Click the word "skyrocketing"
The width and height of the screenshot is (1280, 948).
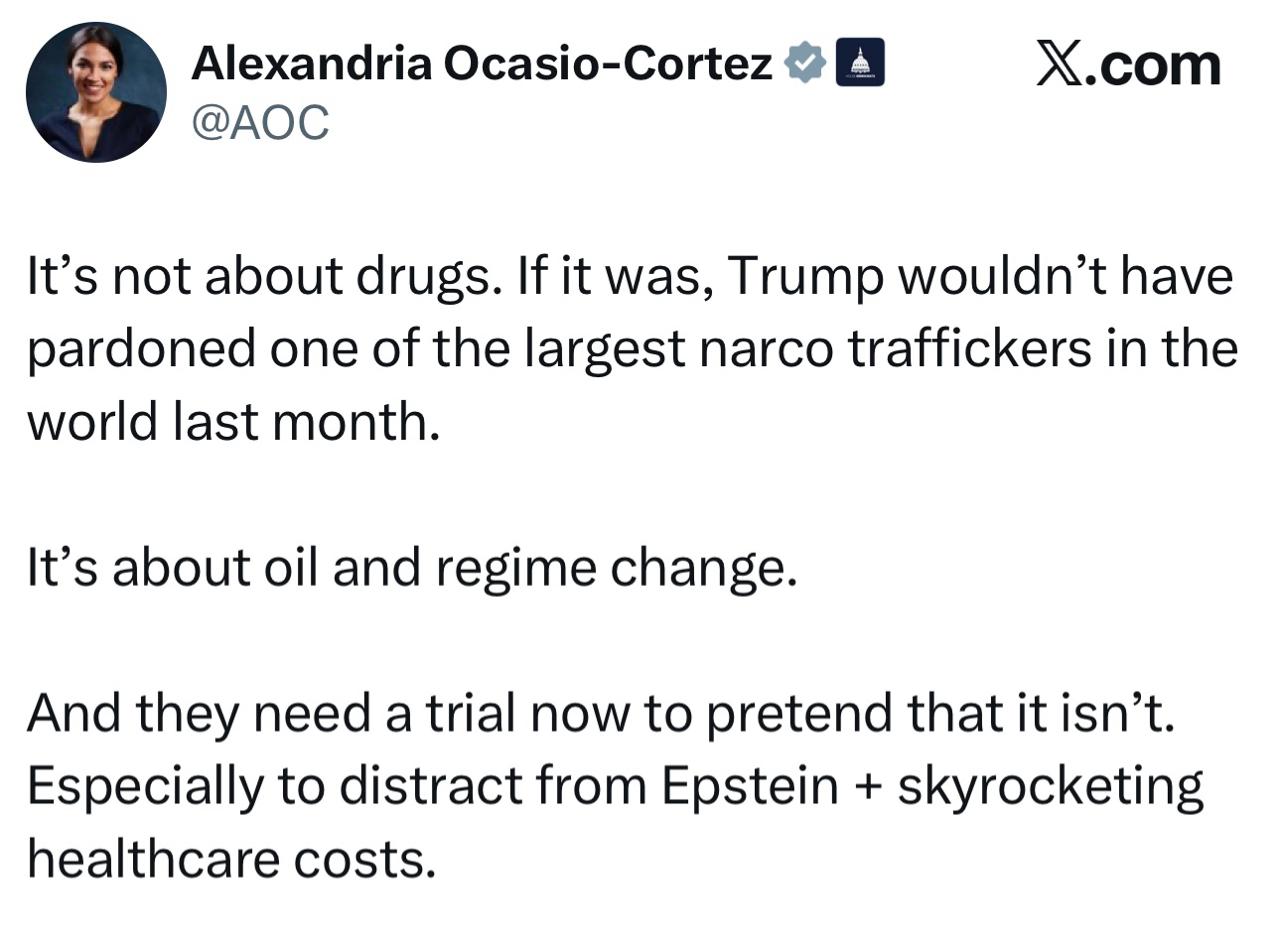click(1050, 786)
